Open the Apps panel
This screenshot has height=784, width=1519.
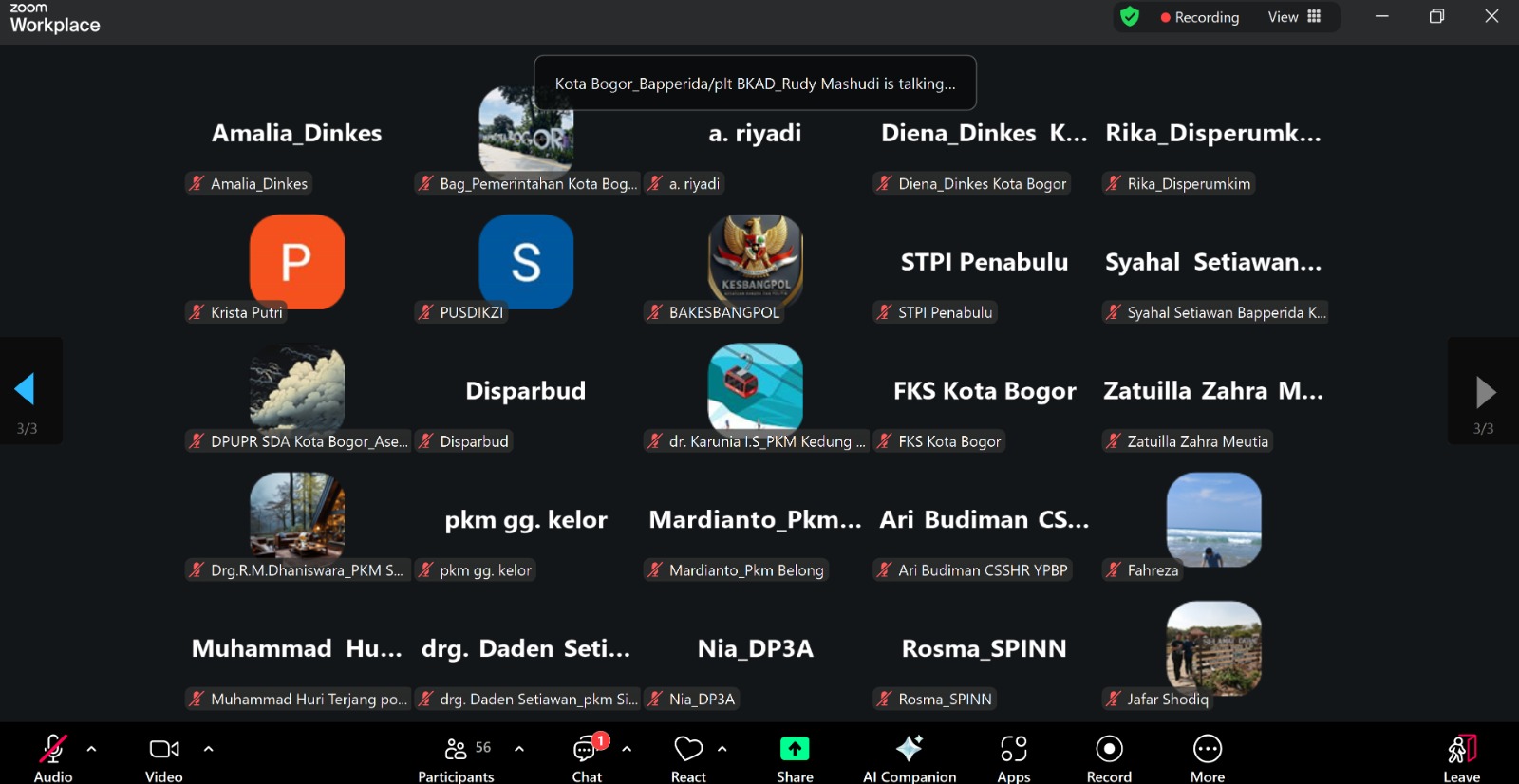coord(1013,758)
